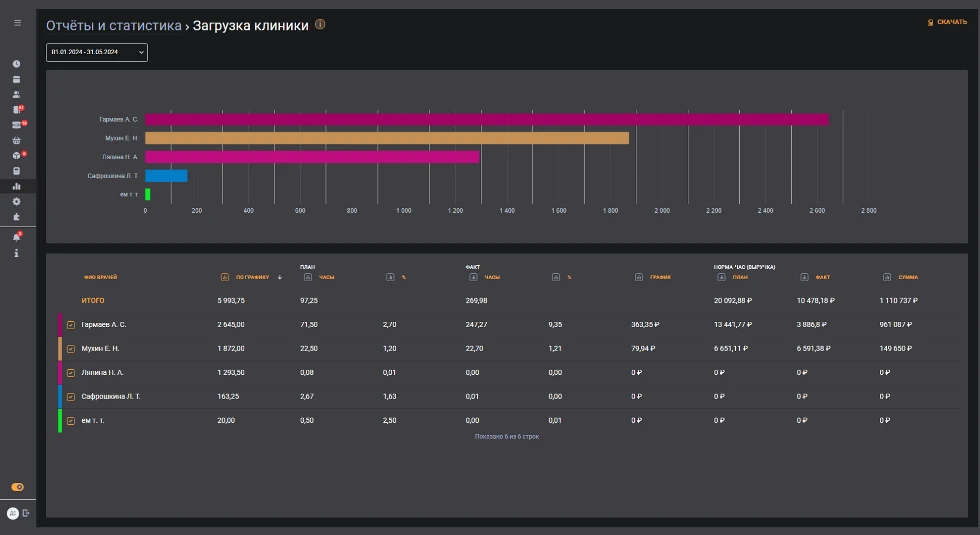Go to the patients (people) sidebar icon
980x535 pixels.
pyautogui.click(x=16, y=94)
